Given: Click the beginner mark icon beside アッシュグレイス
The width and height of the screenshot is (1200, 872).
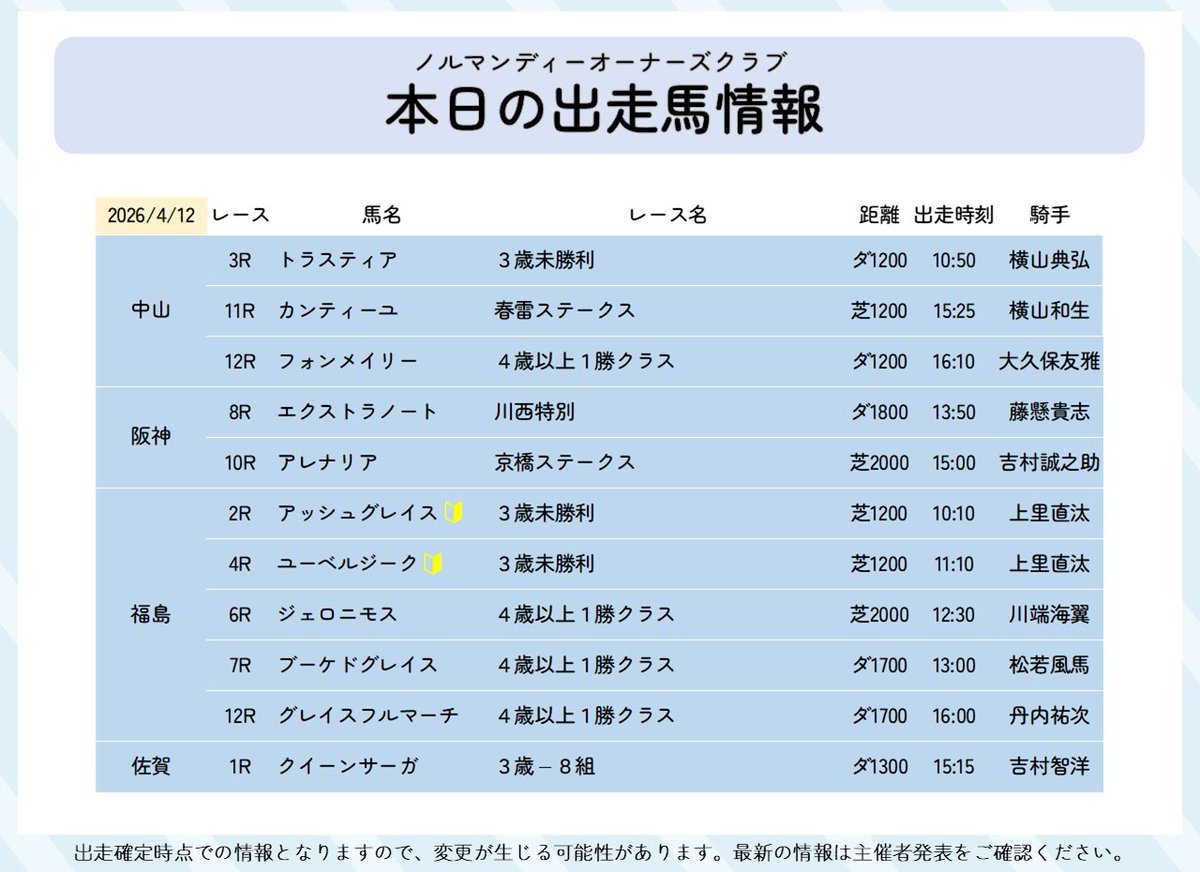Looking at the screenshot, I should (x=453, y=513).
